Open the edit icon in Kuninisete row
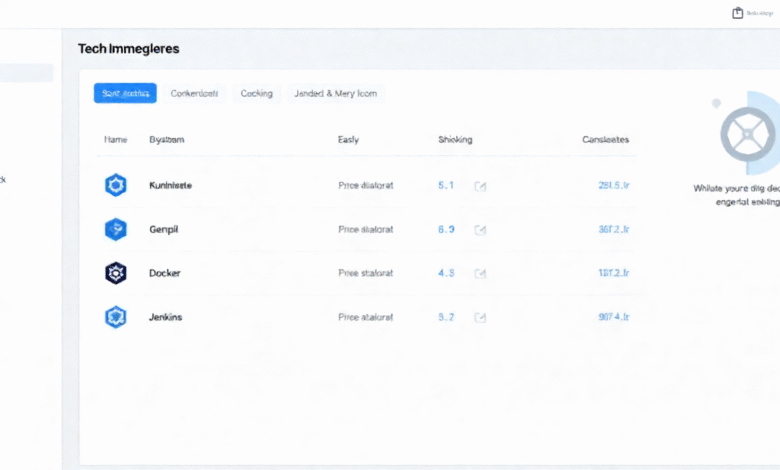Screen dimensions: 780x470 click(480, 186)
